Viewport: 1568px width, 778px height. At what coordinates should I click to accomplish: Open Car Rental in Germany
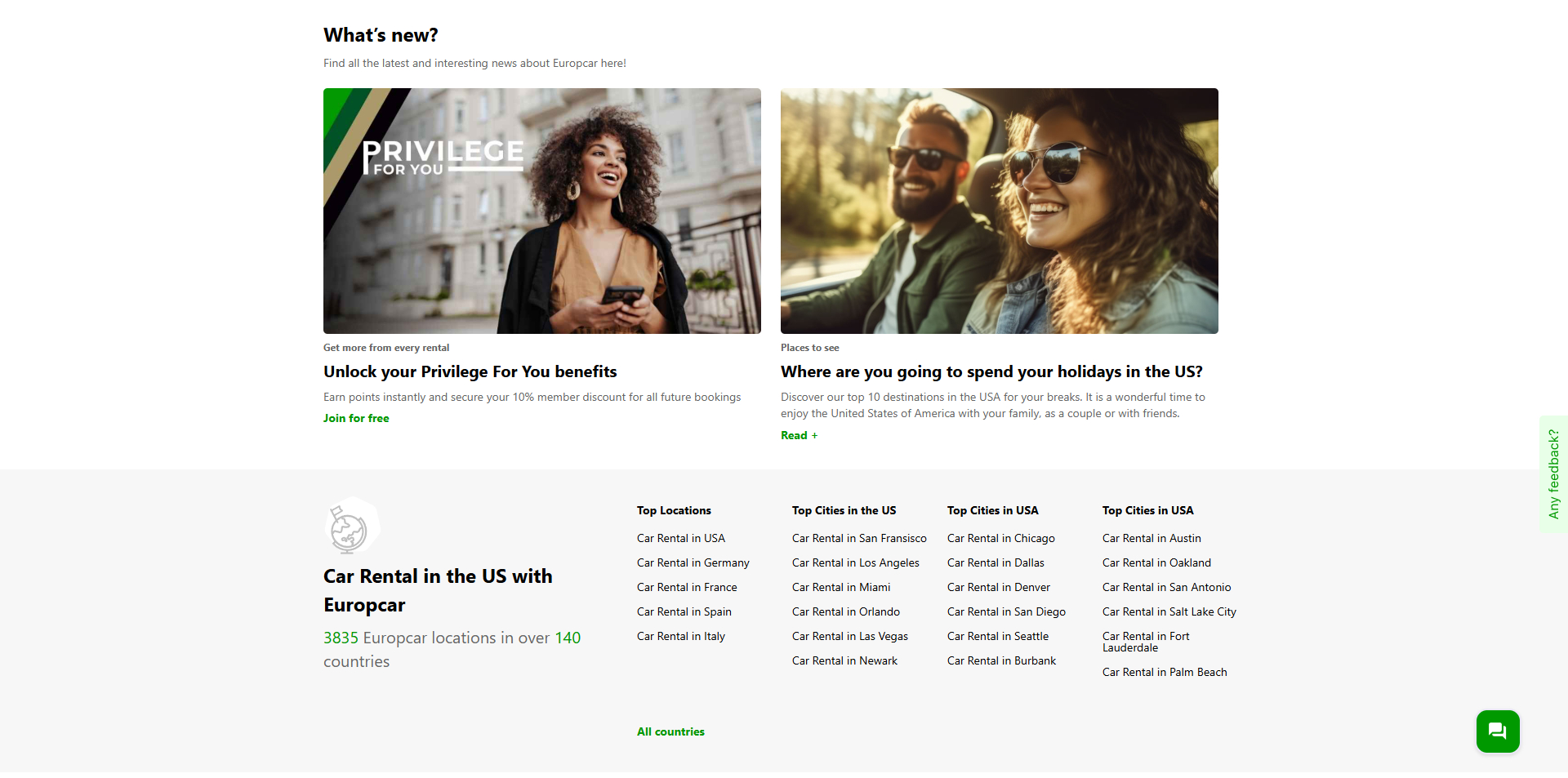693,562
